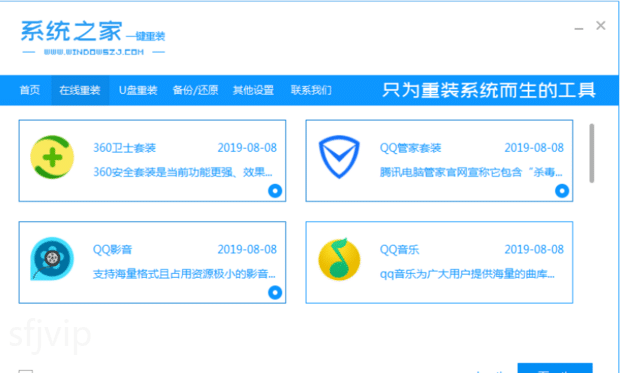Screen dimensions: 620x373
Task: Toggle selection circle on QQ管家套装 card
Action: pyautogui.click(x=562, y=191)
